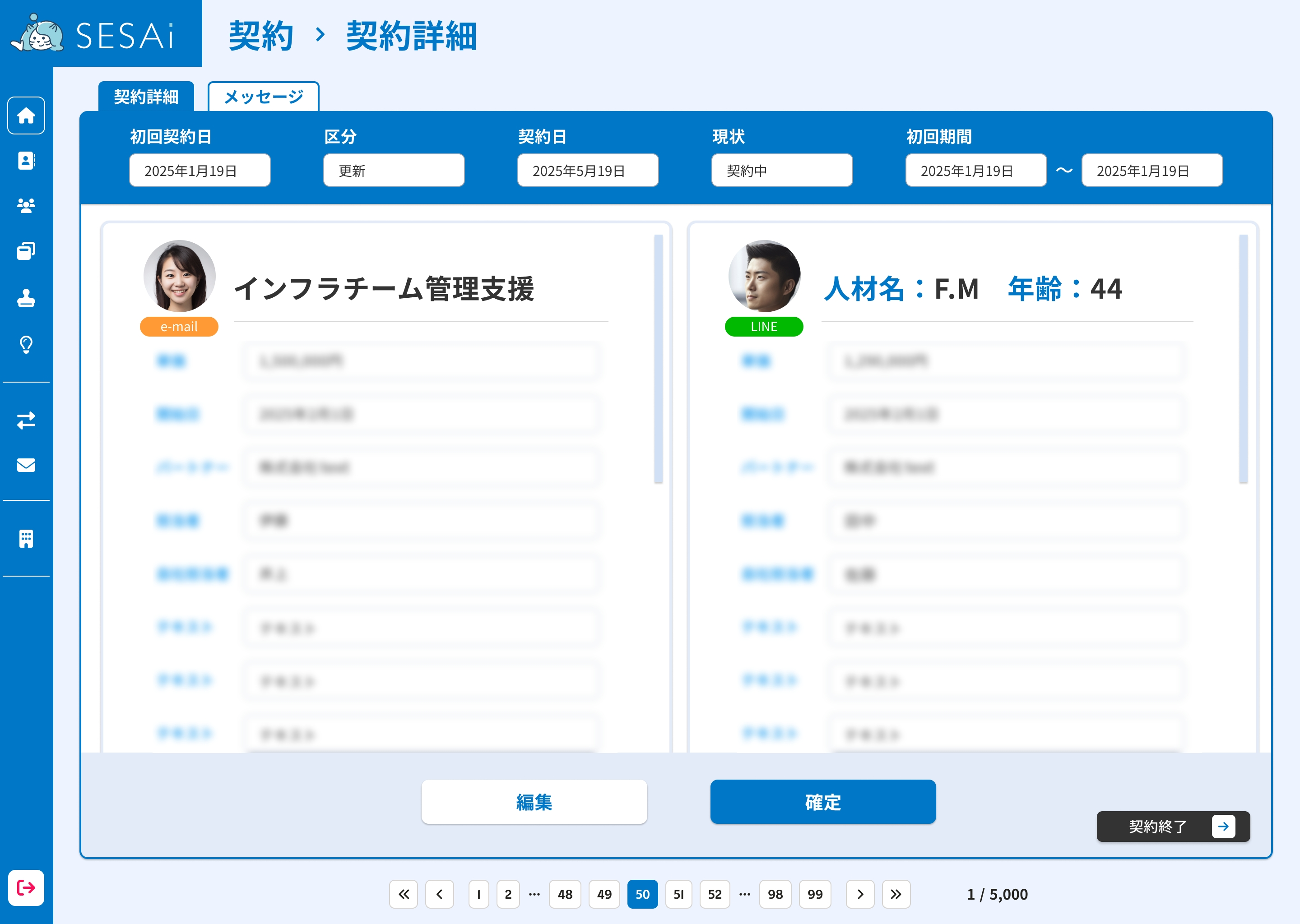Click the woman's profile photo

point(180,276)
